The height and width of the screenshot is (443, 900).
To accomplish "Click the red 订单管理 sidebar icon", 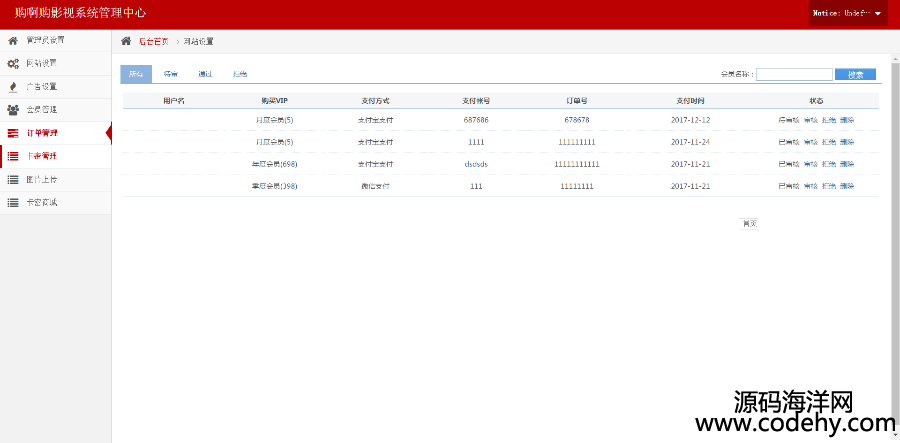I will click(13, 133).
